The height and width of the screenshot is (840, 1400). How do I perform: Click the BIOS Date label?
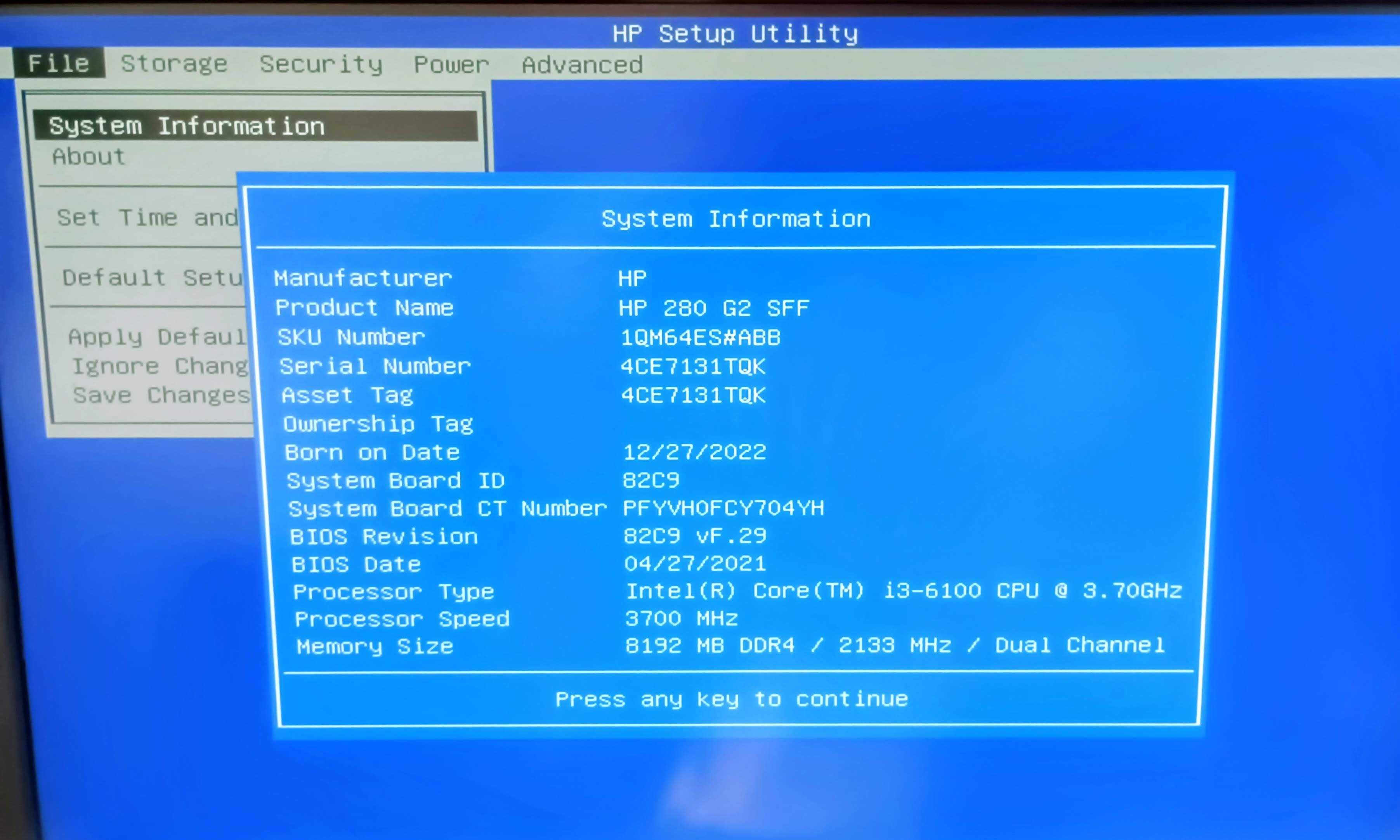point(356,565)
